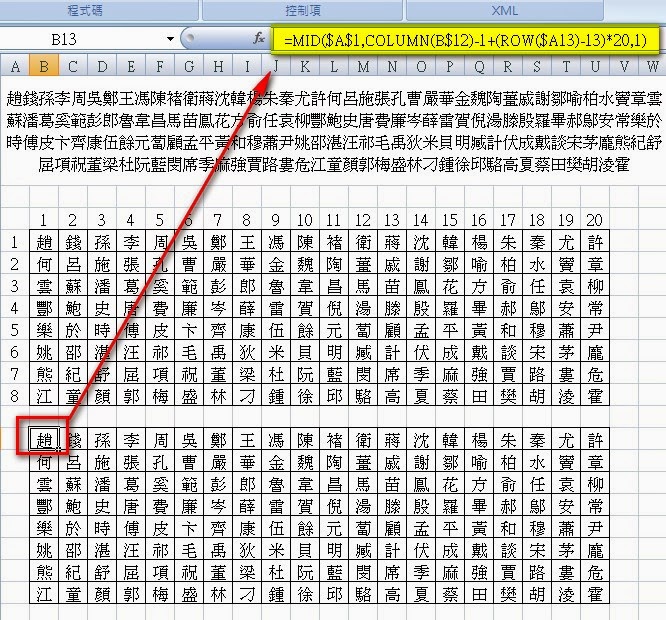Click 柳 at end of upper table row 3
Screen dimensions: 666x620
595,286
